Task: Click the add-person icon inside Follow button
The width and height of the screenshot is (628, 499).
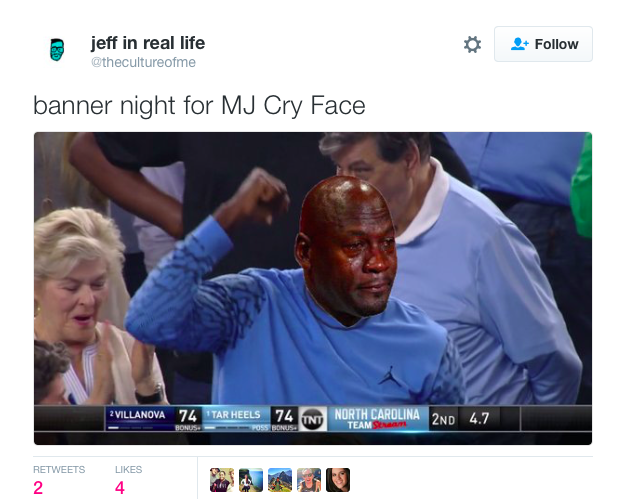Action: [519, 44]
